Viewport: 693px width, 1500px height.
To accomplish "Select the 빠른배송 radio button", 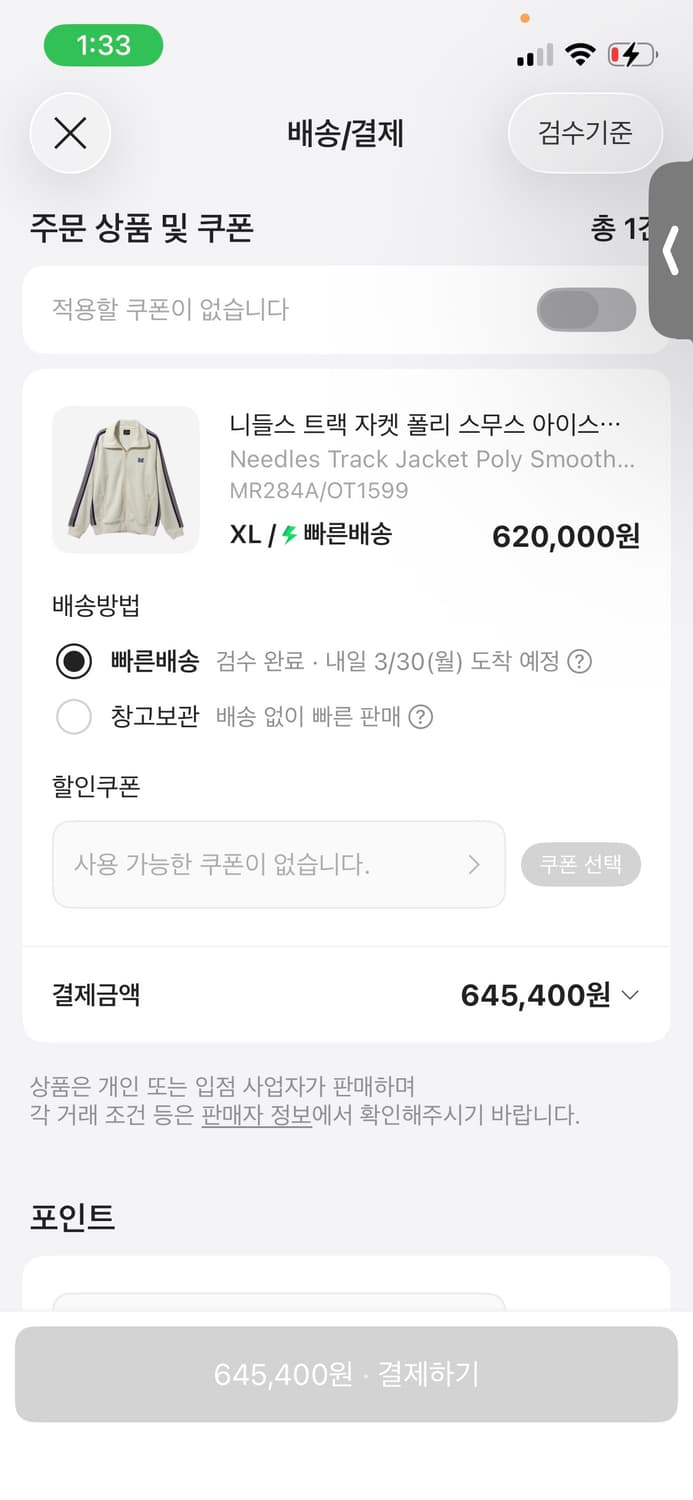I will [x=73, y=662].
